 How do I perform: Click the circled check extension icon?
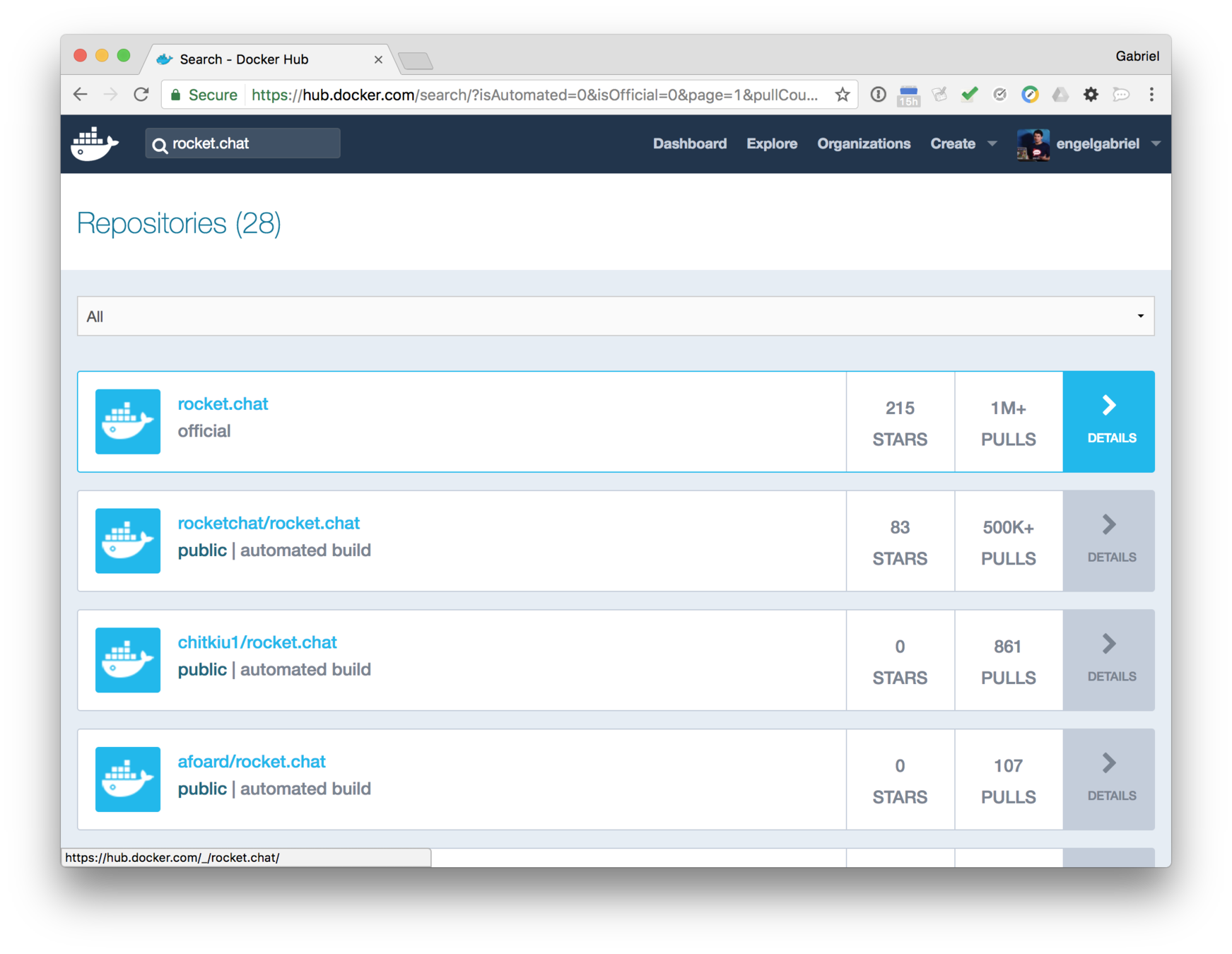tap(999, 95)
